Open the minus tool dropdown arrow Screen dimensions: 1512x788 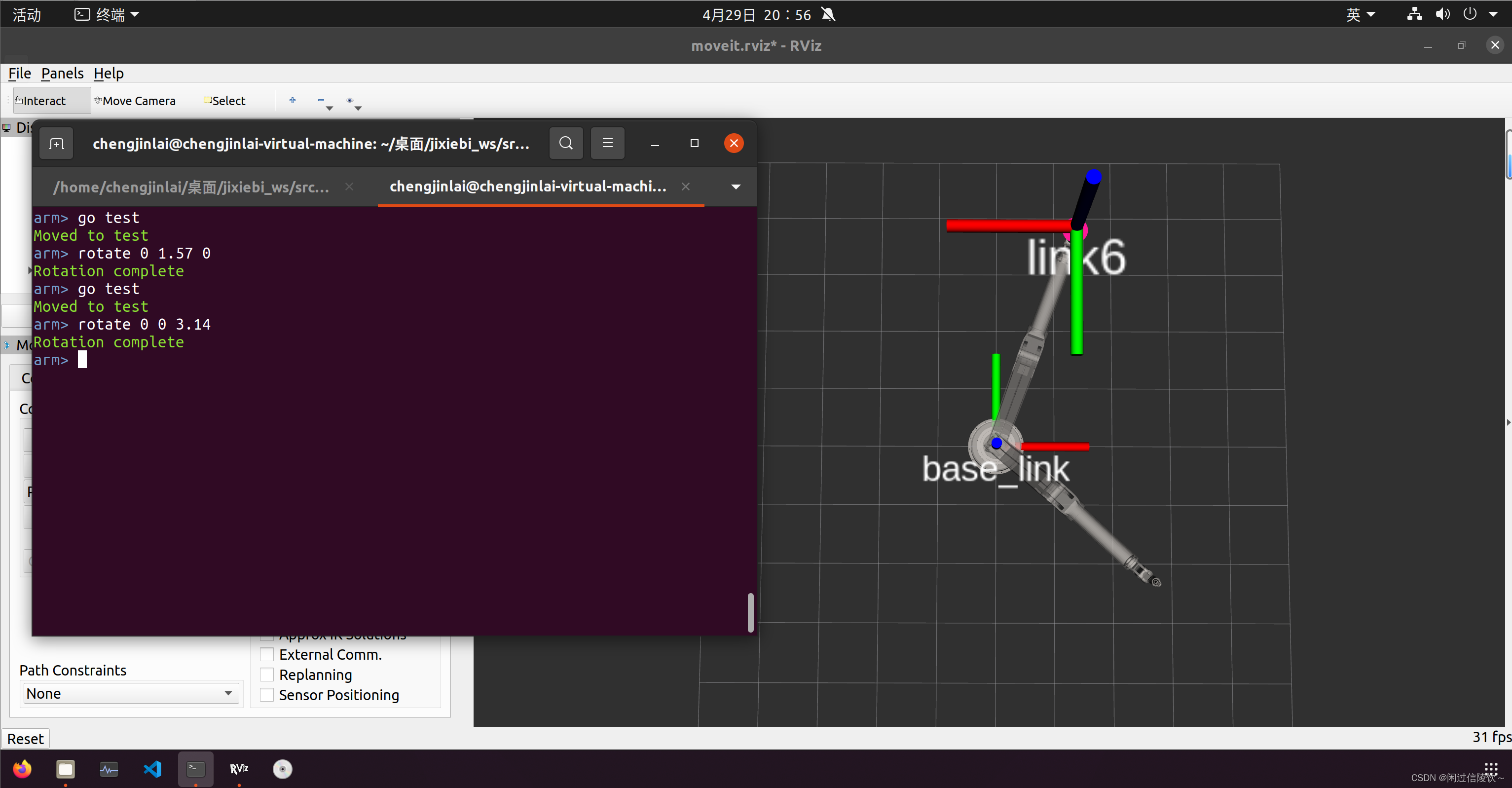click(x=329, y=108)
